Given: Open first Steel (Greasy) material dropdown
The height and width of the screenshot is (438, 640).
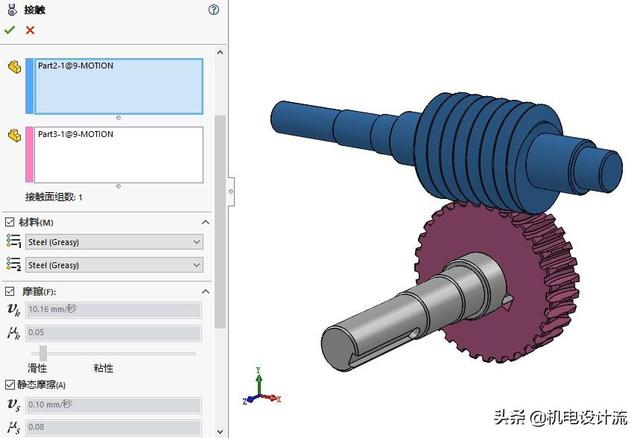Looking at the screenshot, I should pos(114,242).
